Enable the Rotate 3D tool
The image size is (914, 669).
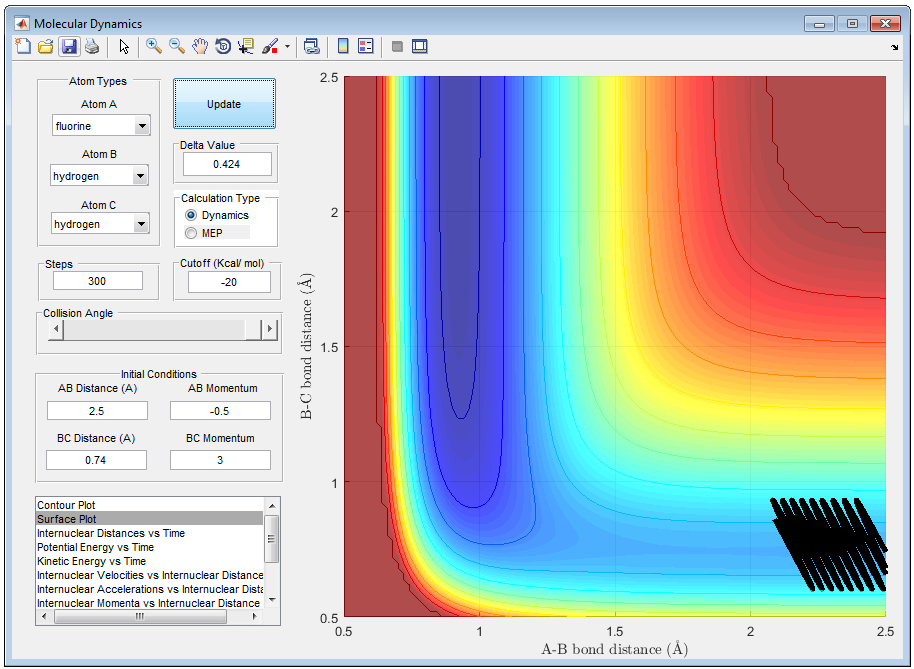223,46
